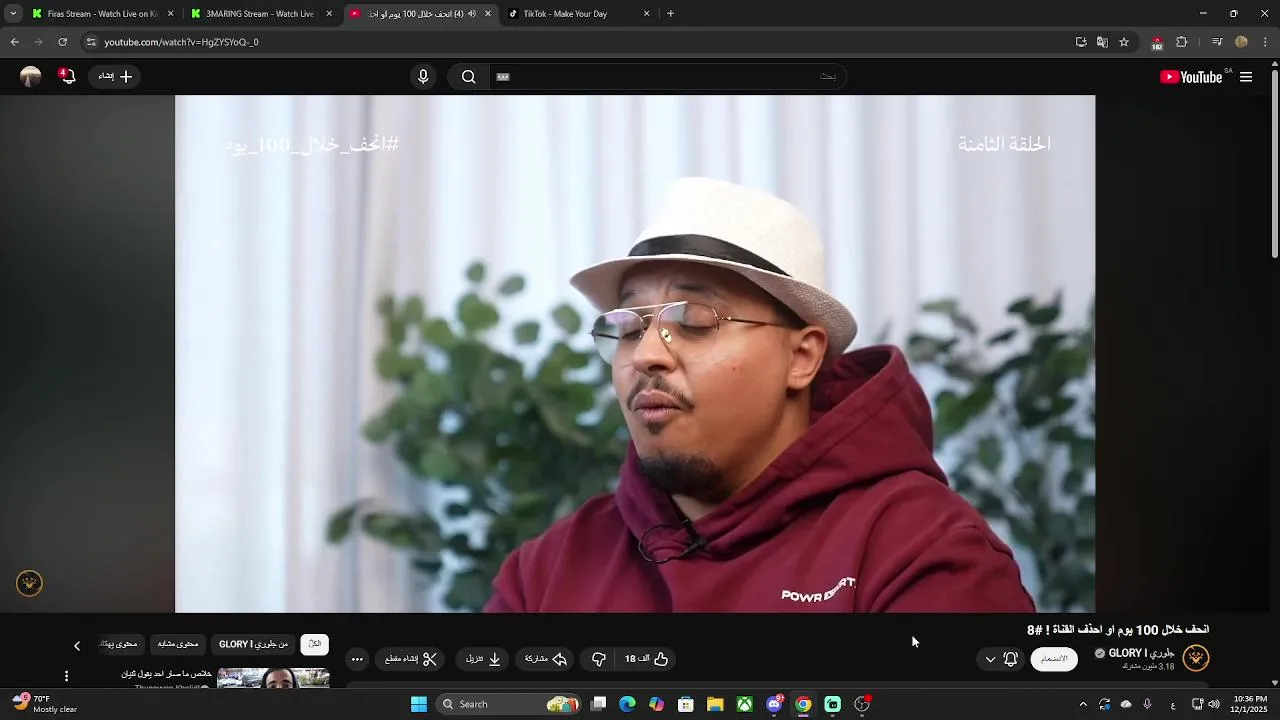View site information icon
The height and width of the screenshot is (720, 1280).
click(91, 42)
